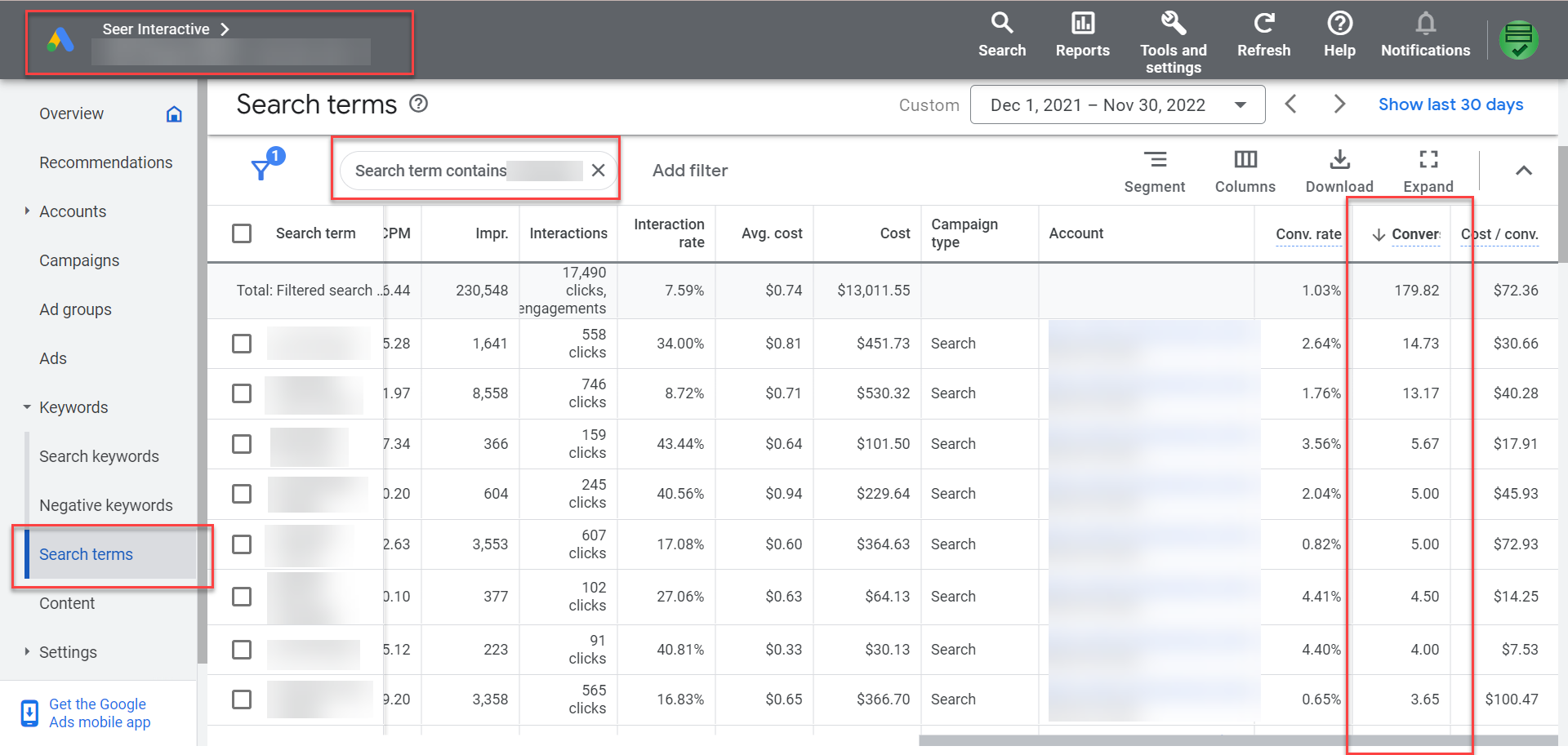Switch to the Negative keywords page
Screen dimensions: 1568x755
tap(106, 505)
